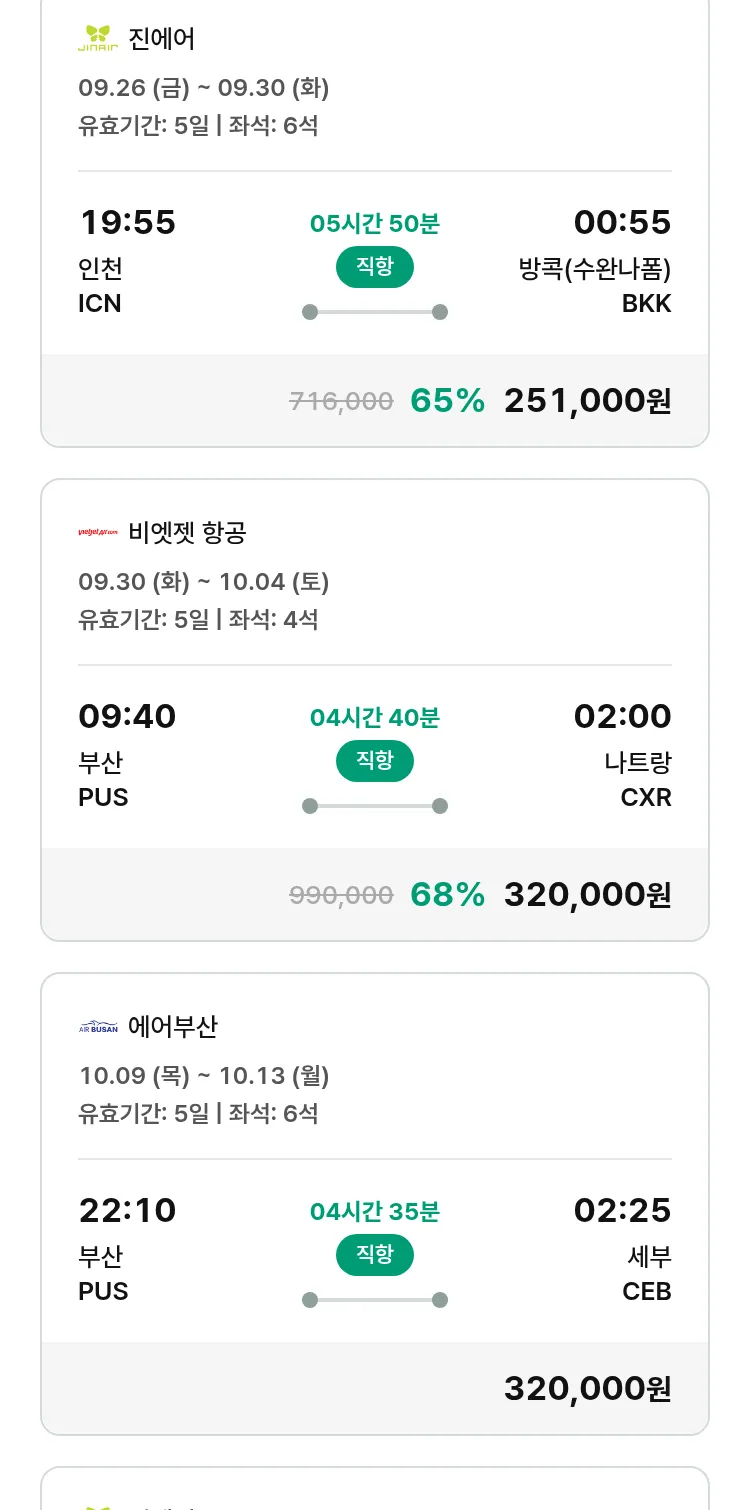750x1510 pixels.
Task: Open the 에어부산 flight name link
Action: [173, 1027]
